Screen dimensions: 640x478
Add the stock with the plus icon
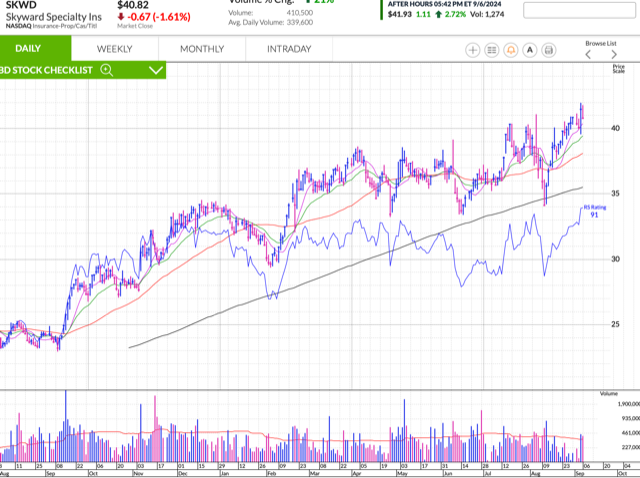pos(473,50)
